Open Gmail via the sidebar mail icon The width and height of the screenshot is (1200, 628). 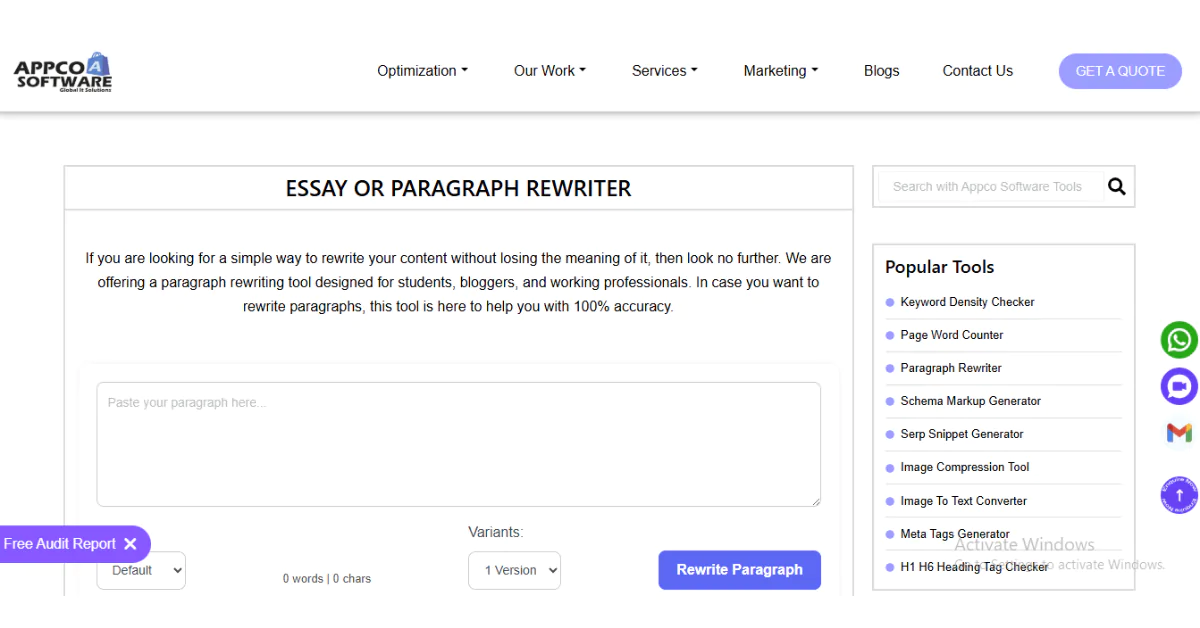[1178, 433]
